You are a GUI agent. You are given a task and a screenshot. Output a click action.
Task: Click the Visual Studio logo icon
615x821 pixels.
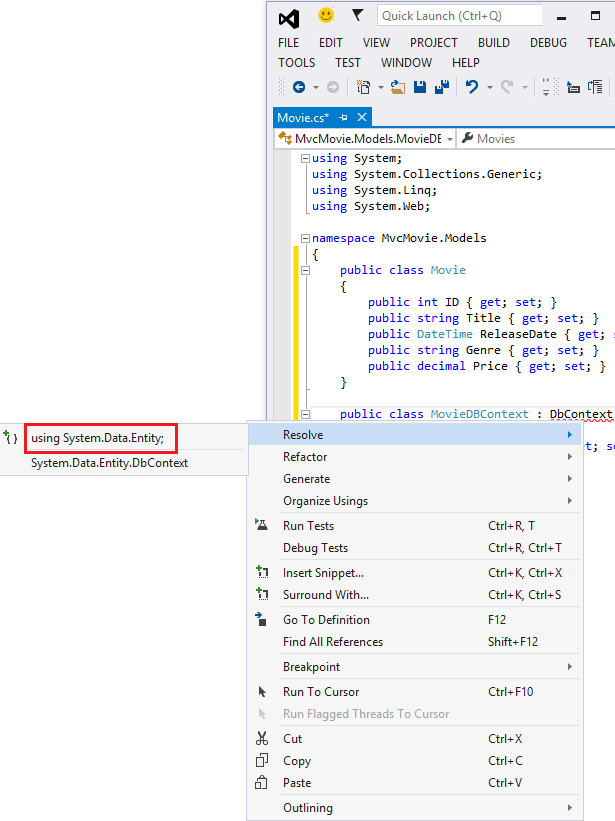[x=289, y=19]
